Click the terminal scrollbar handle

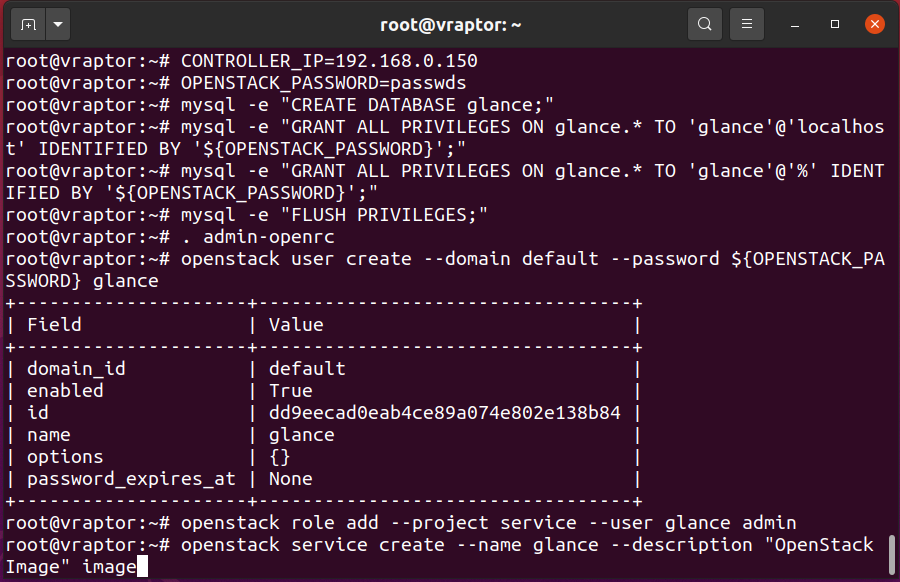click(x=891, y=554)
